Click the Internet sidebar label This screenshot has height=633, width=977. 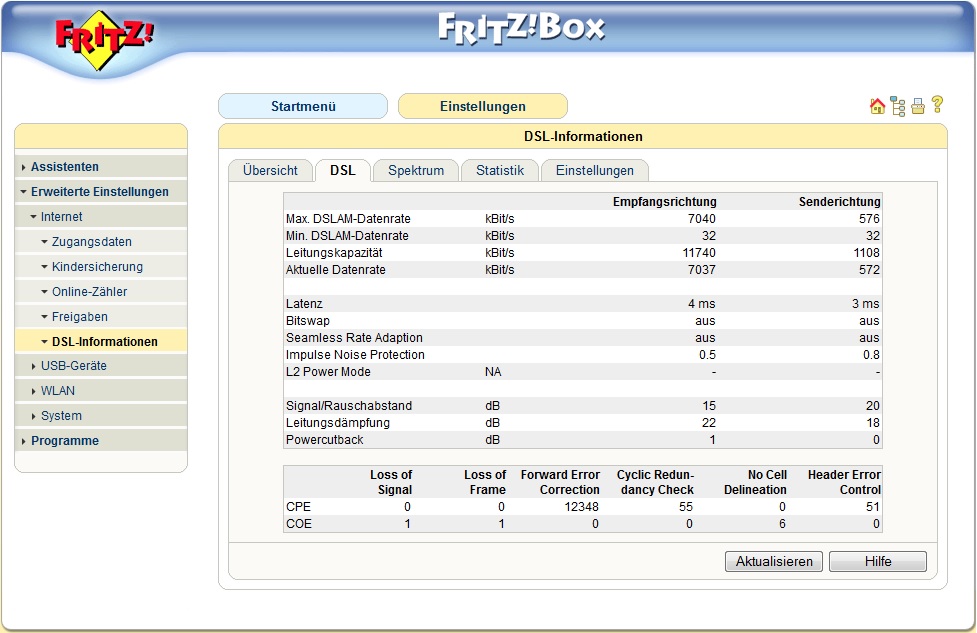(x=61, y=217)
